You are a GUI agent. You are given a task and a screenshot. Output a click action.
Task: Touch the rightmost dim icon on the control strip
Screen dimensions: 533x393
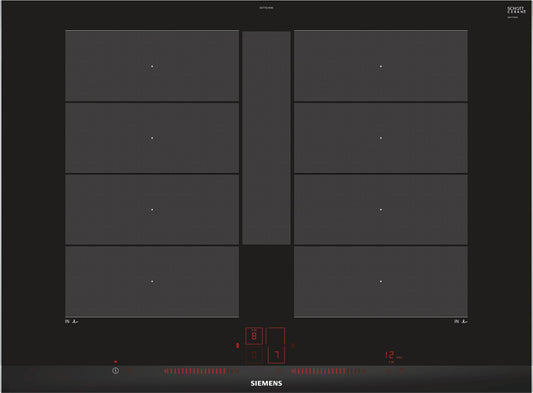click(x=402, y=371)
